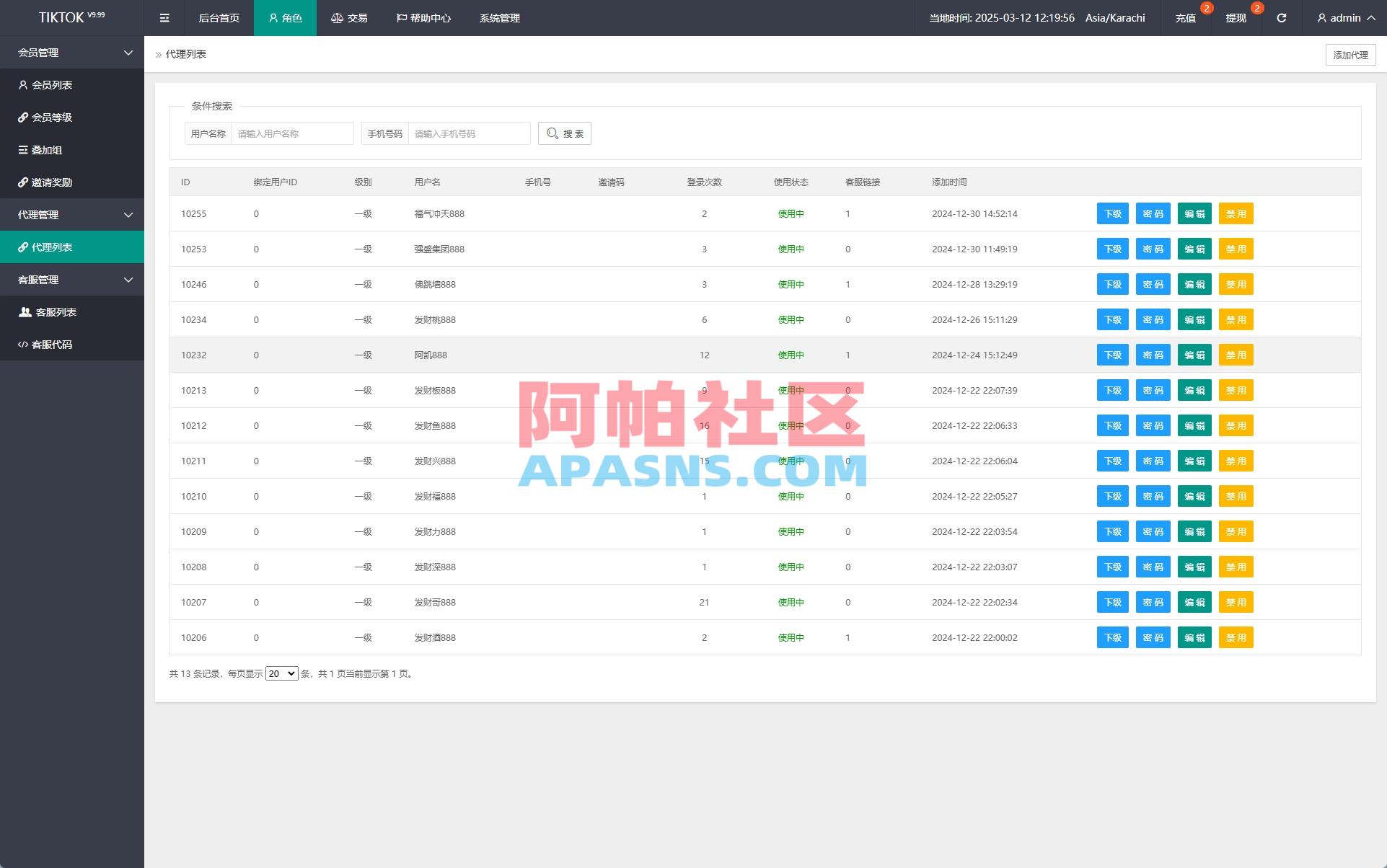
Task: Open the per-page size dropdown showing 20
Action: point(281,673)
